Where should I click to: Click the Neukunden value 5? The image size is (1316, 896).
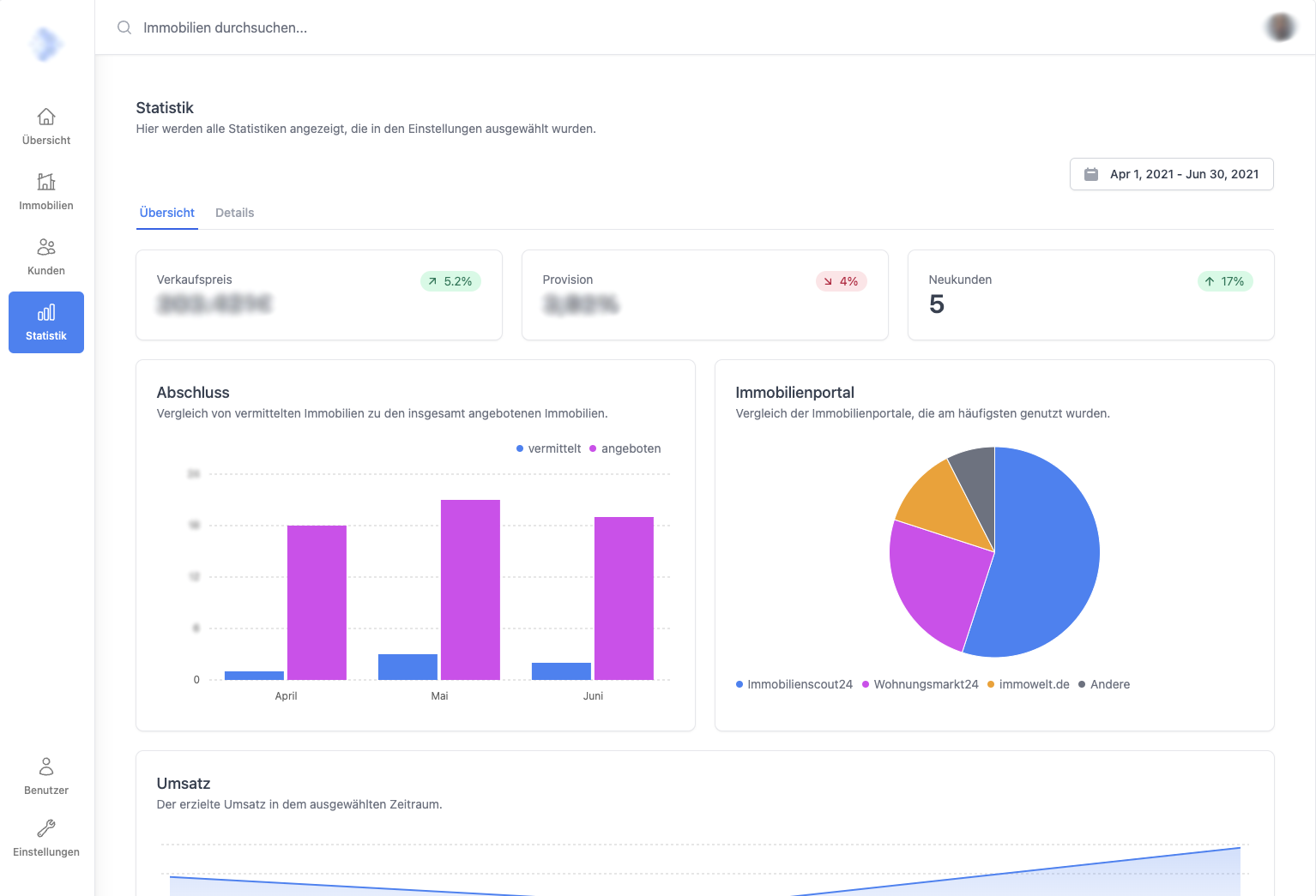[937, 304]
